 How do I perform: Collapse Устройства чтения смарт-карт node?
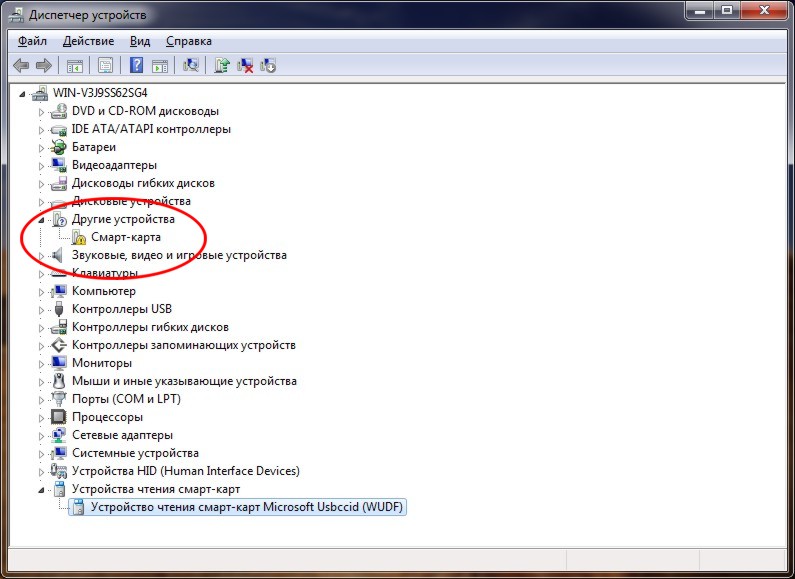point(42,489)
